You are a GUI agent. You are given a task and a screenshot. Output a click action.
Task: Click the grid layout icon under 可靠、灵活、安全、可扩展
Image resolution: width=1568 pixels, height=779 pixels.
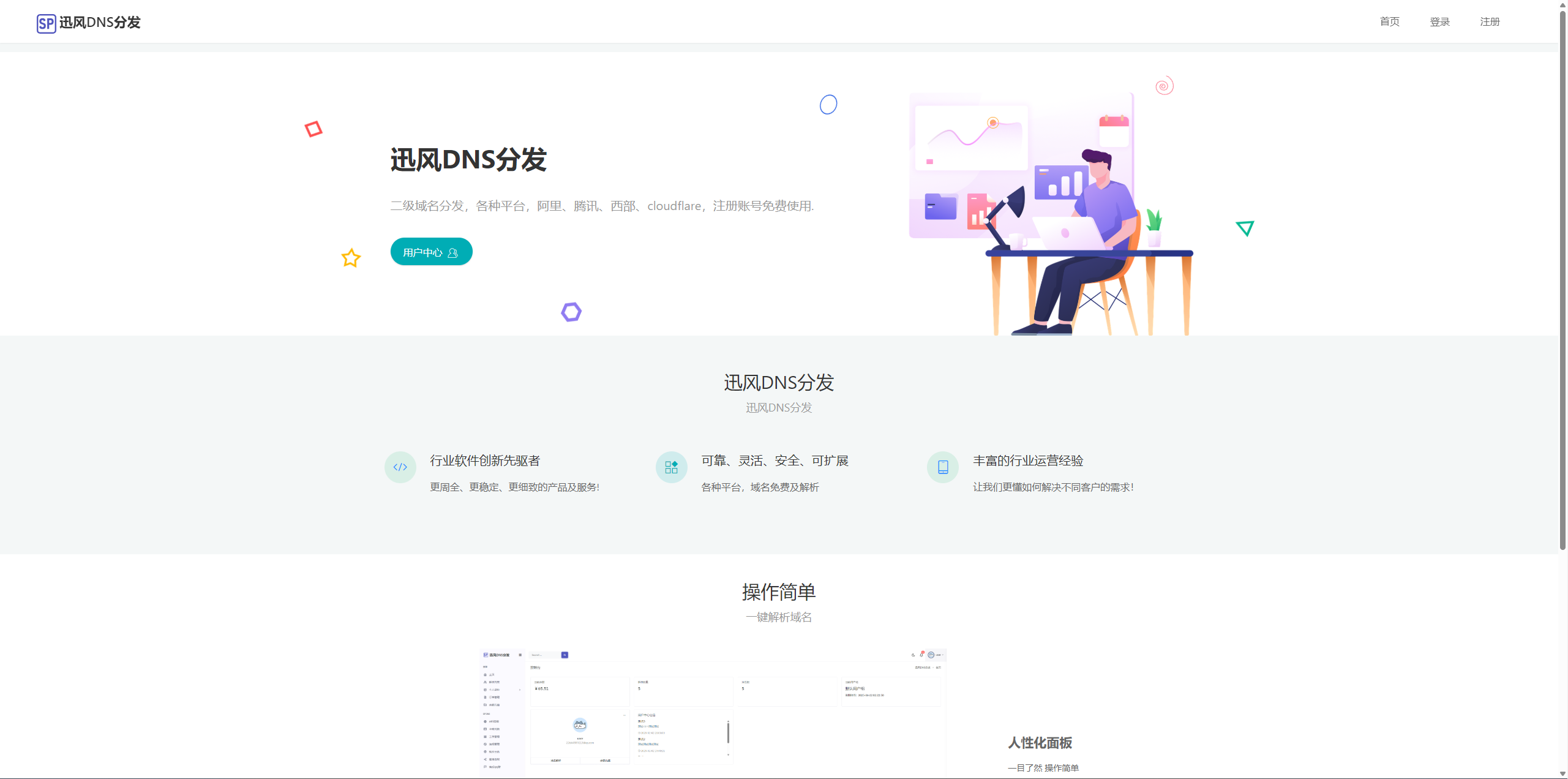[671, 467]
